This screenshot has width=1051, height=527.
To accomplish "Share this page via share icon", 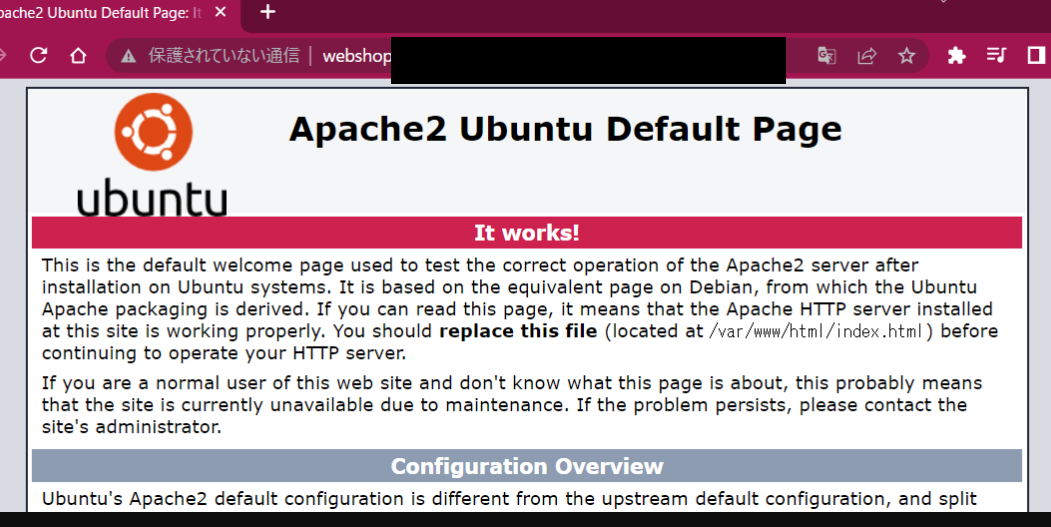I will (867, 55).
